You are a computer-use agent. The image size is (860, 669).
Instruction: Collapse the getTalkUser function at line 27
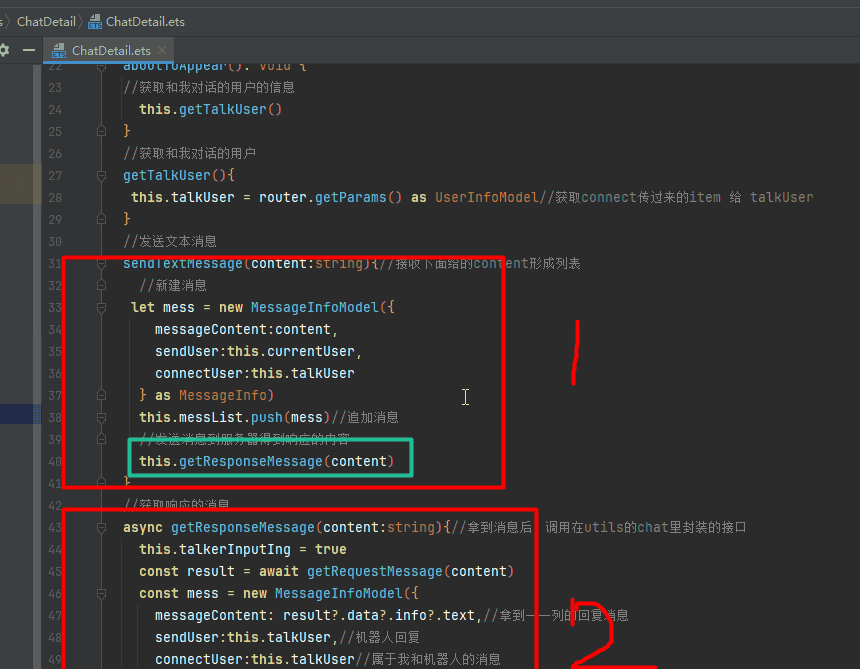(101, 176)
